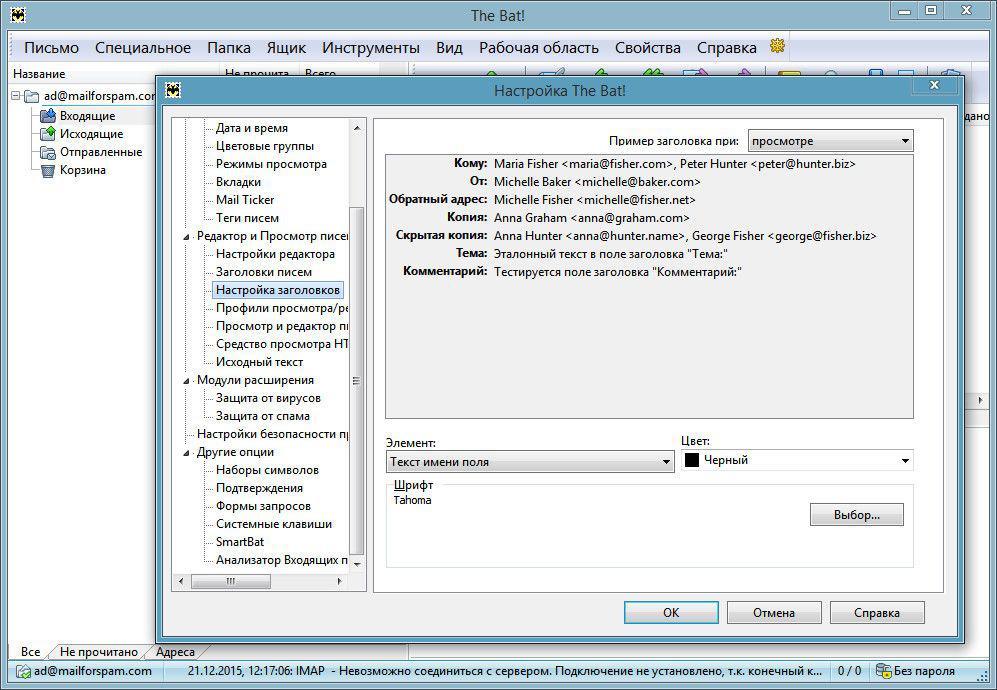Close the Настройка The Bat! dialog
The width and height of the screenshot is (997, 690).
click(x=934, y=85)
